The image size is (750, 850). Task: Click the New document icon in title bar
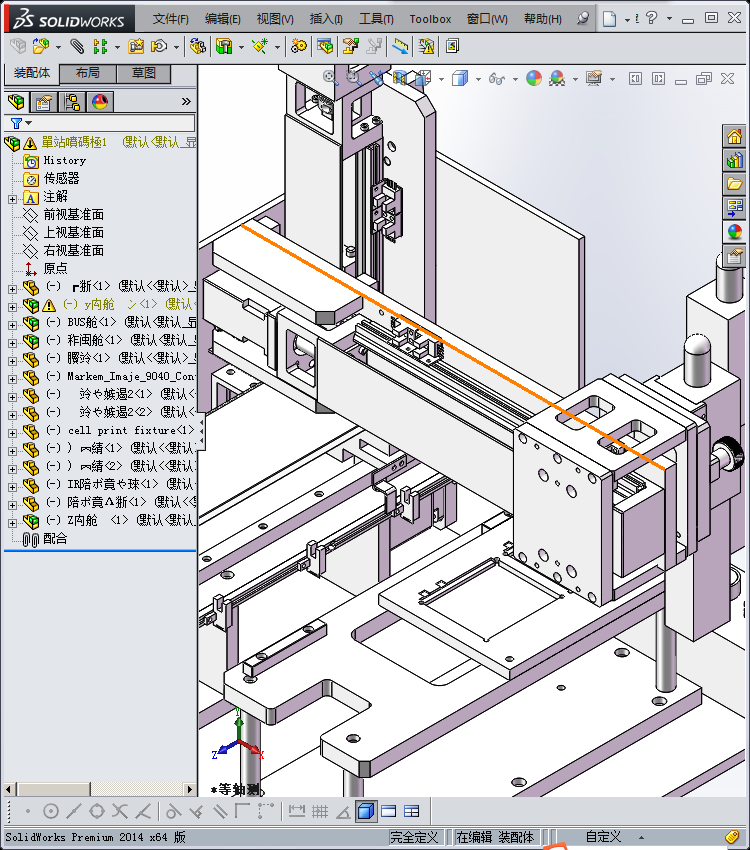pos(610,19)
